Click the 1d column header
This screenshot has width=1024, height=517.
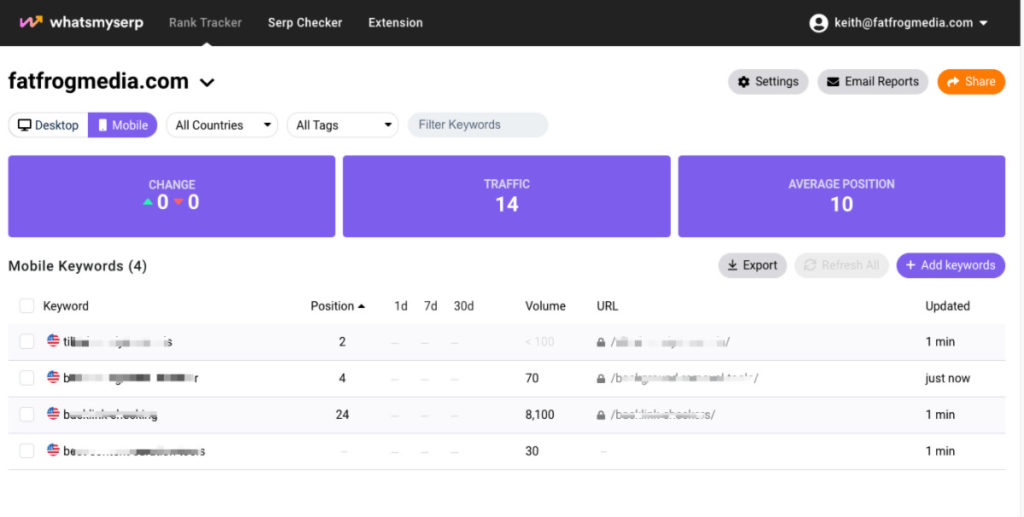[401, 306]
